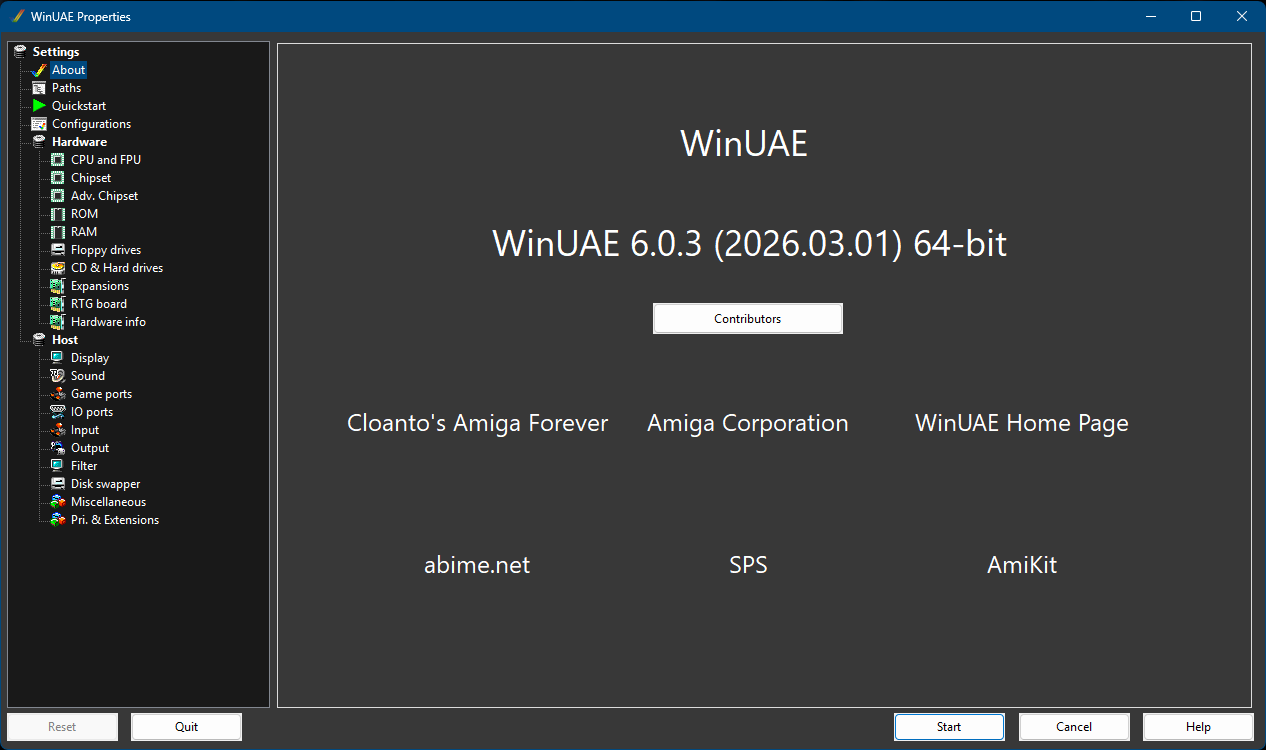
Task: Select the Quickstart page
Action: (79, 105)
